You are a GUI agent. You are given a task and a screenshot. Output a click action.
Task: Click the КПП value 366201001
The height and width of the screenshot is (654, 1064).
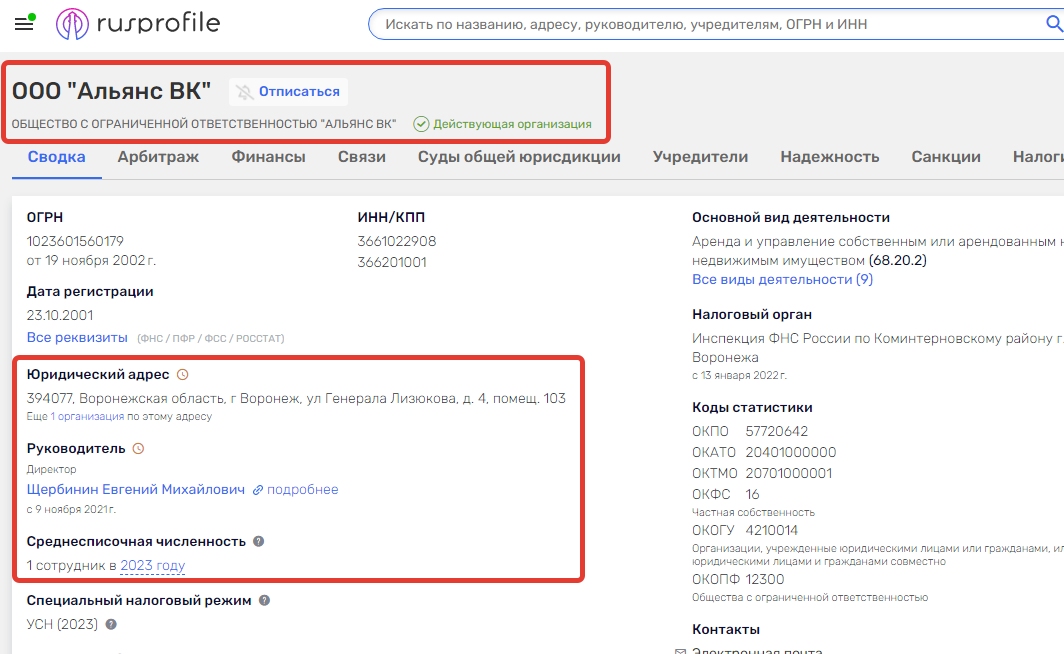pyautogui.click(x=392, y=262)
